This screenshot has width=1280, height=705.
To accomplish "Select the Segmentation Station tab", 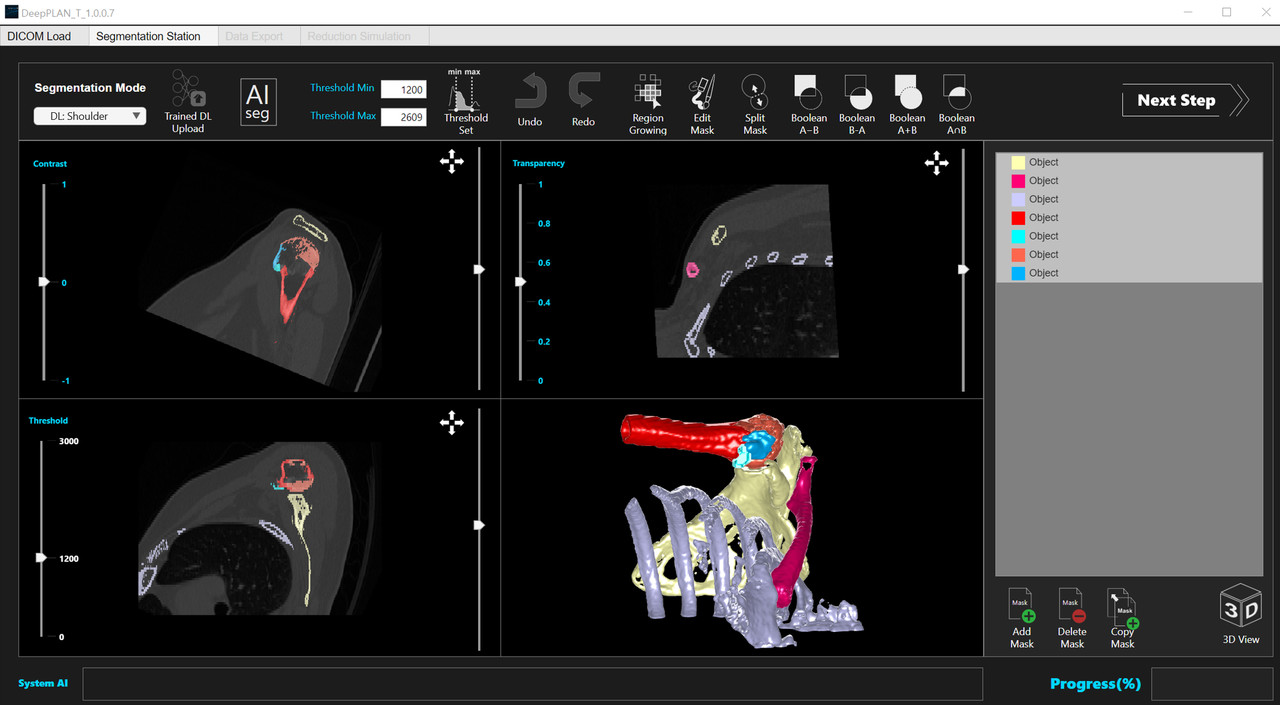I will point(148,36).
